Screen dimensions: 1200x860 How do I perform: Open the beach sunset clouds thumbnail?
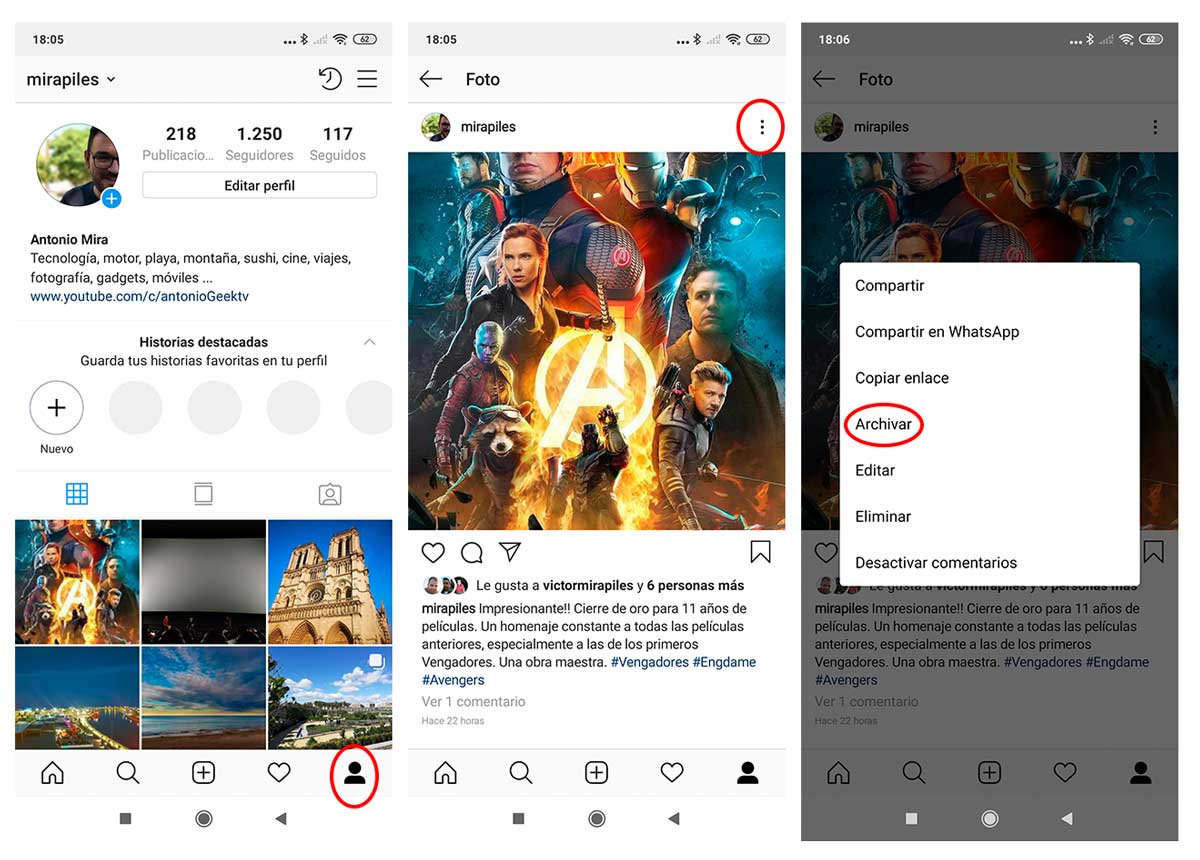tap(204, 698)
